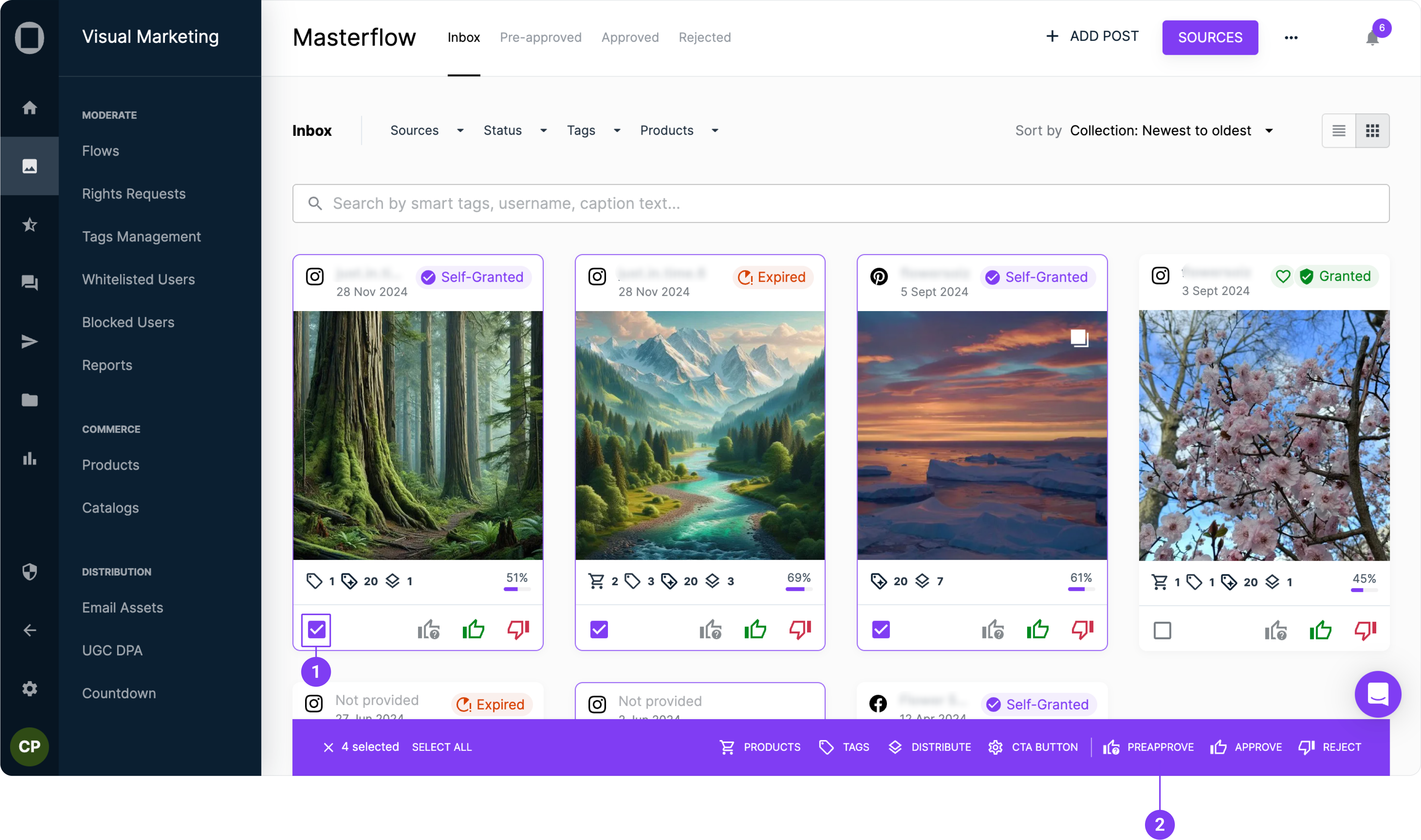This screenshot has height=840, width=1421.
Task: Open the three-dots more options menu
Action: pyautogui.click(x=1291, y=38)
